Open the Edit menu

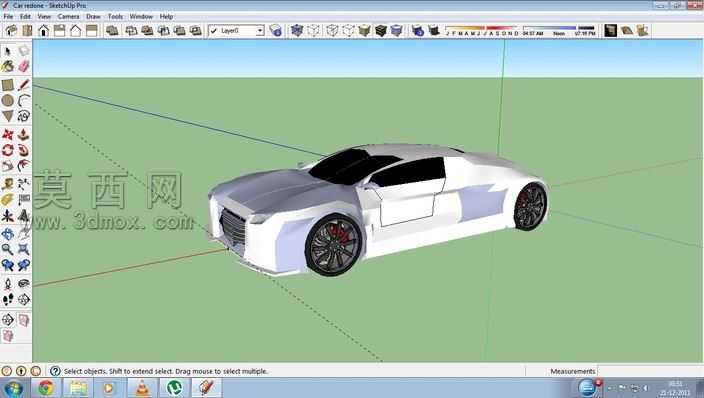25,16
